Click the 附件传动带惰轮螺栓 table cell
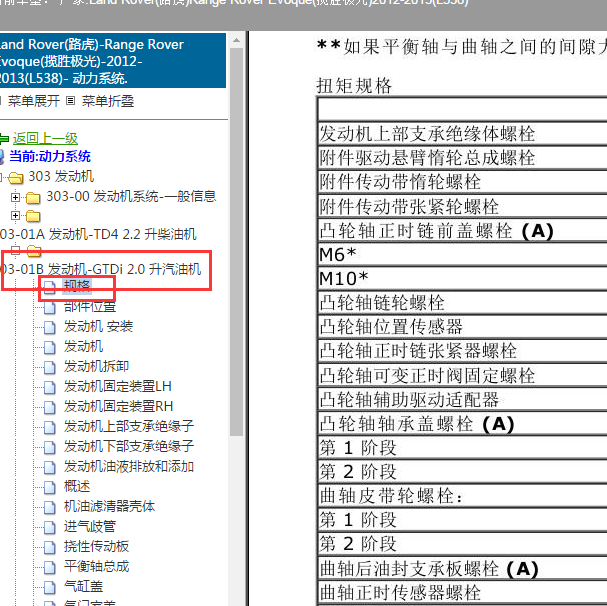Image resolution: width=607 pixels, height=606 pixels. click(x=462, y=182)
